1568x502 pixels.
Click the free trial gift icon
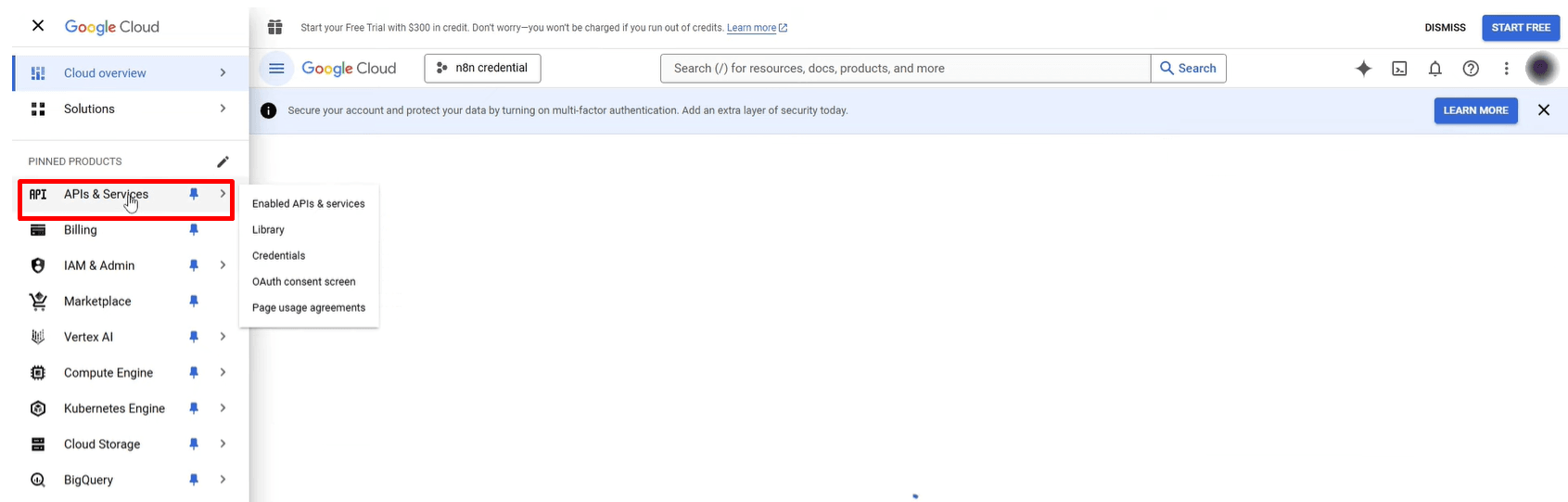[x=274, y=27]
